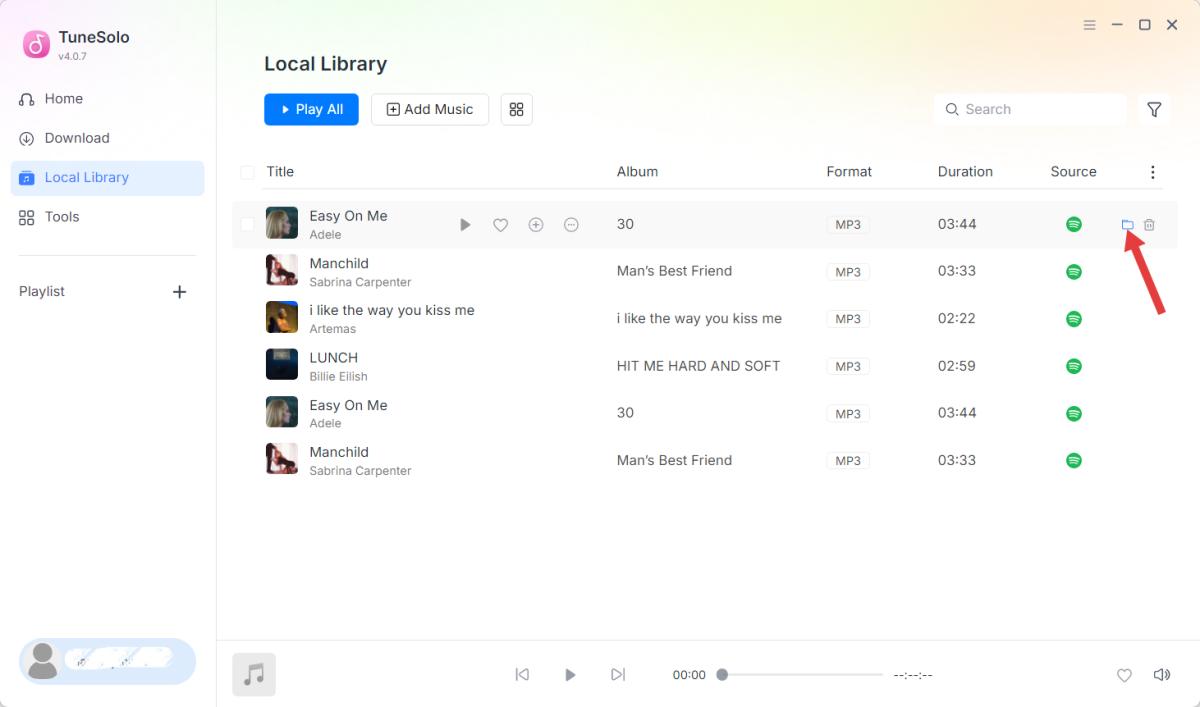Click the Artemas artist name
Image resolution: width=1200 pixels, height=707 pixels.
point(332,329)
